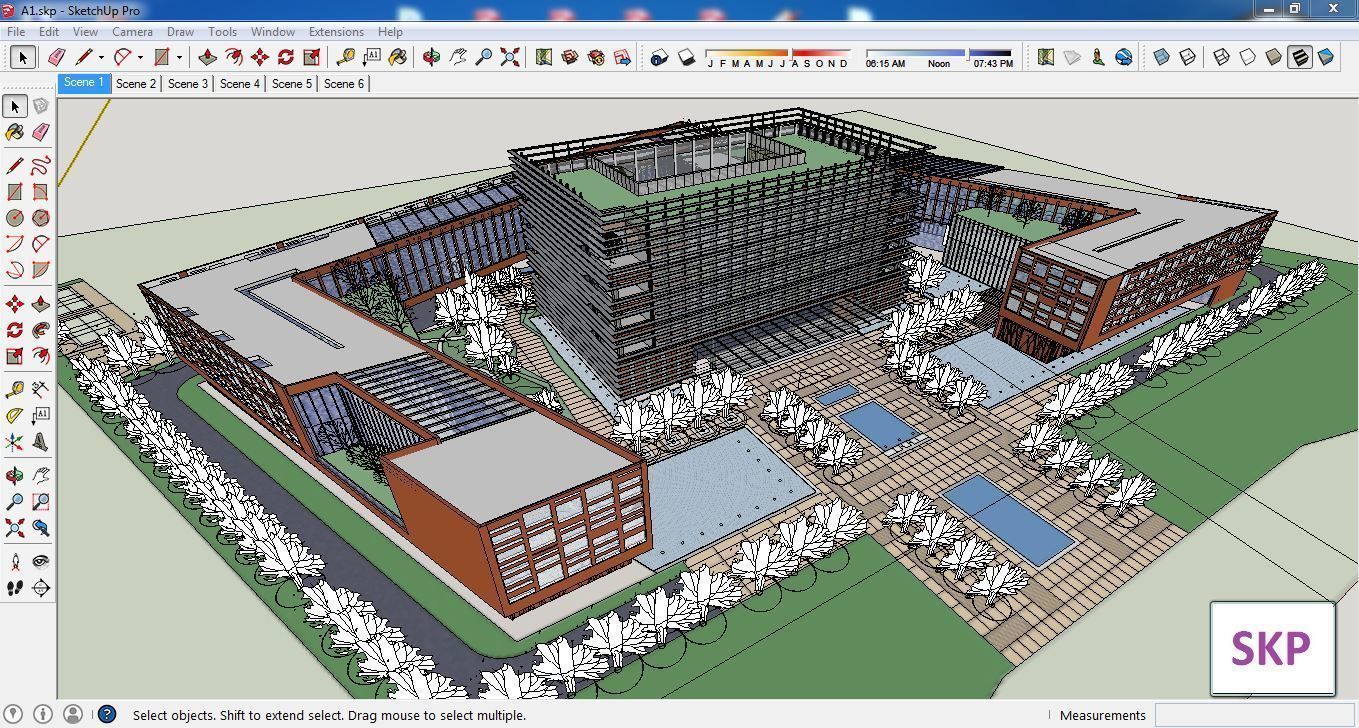The width and height of the screenshot is (1359, 728).
Task: Open the Extensions menu
Action: pos(336,32)
